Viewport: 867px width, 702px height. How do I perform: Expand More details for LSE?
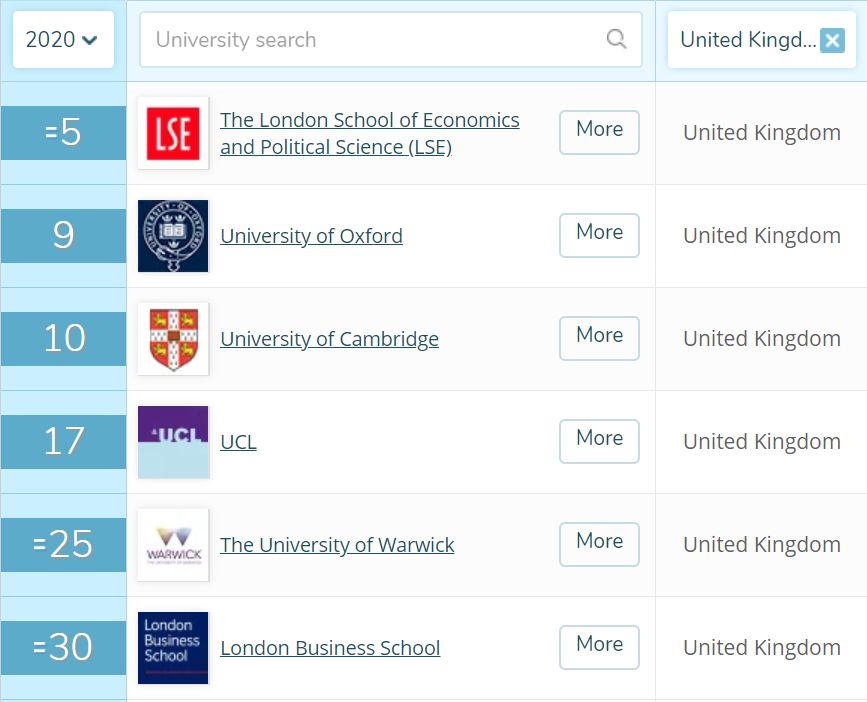pyautogui.click(x=599, y=132)
